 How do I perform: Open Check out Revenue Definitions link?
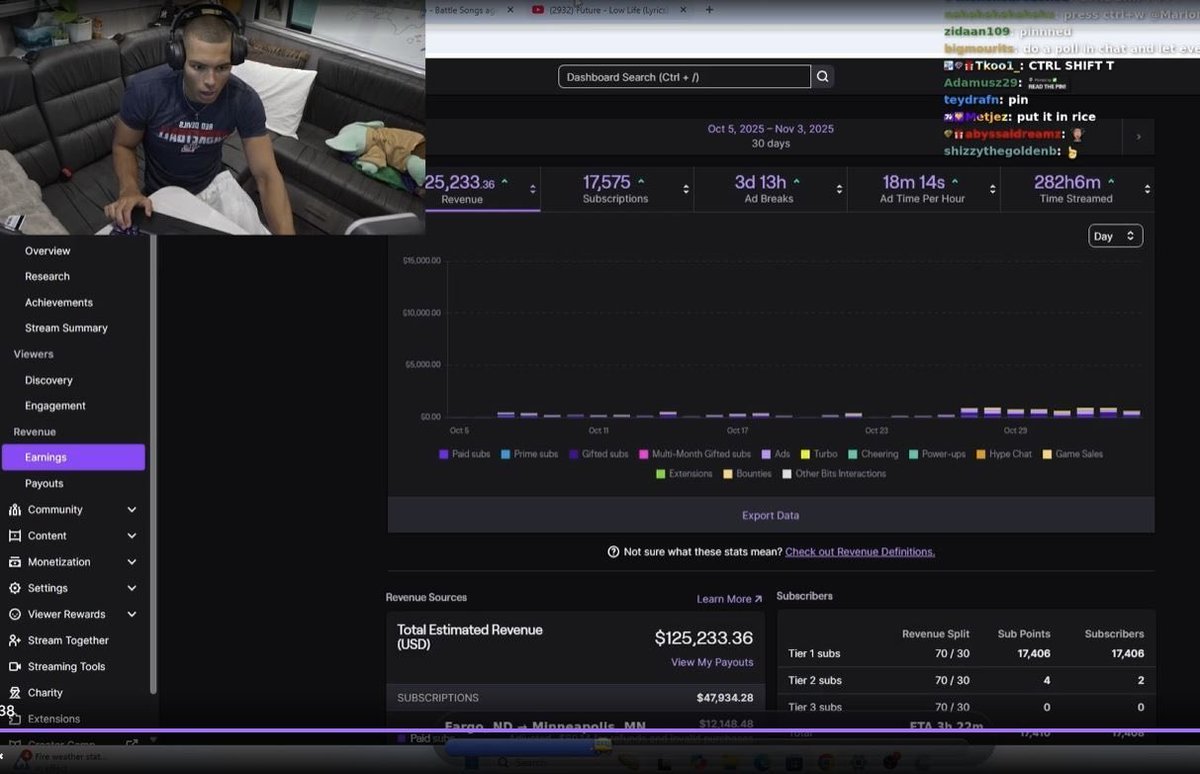pos(860,552)
